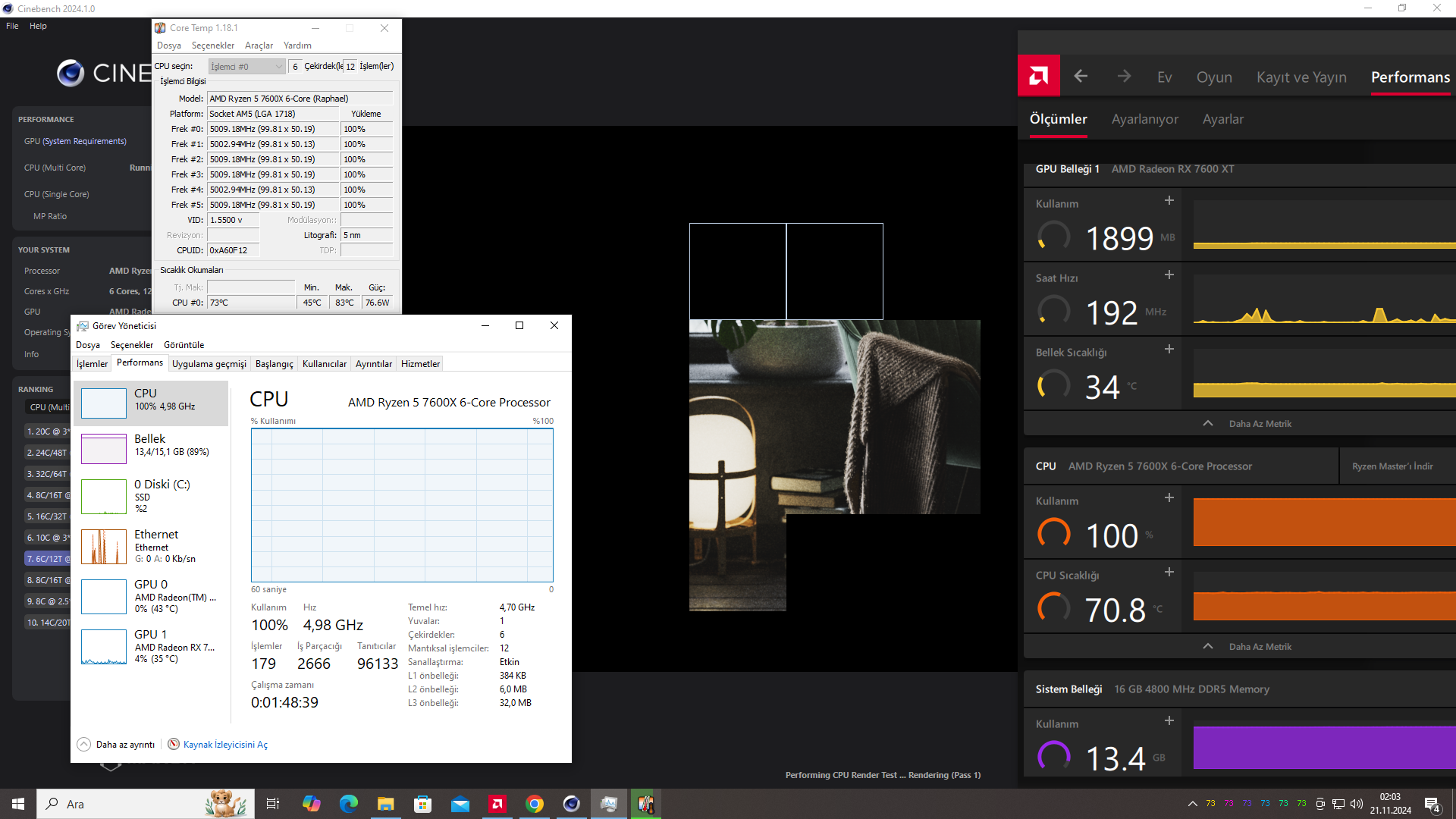Select GPU 1 Radeon RX in Task Manager
This screenshot has width=1456, height=819.
[152, 646]
